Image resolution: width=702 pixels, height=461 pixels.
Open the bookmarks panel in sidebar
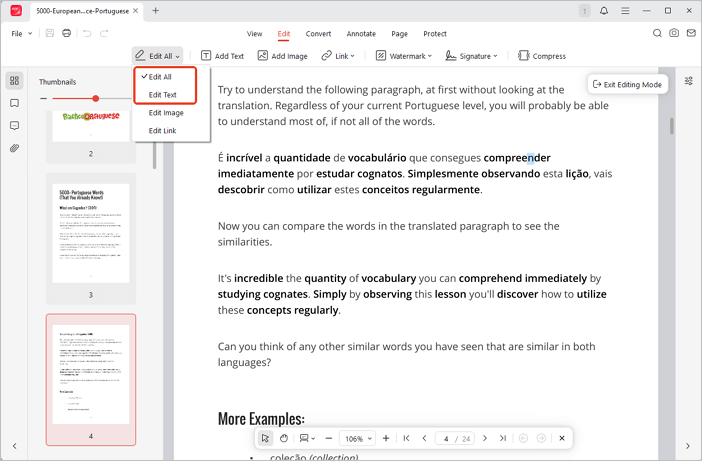pos(15,103)
